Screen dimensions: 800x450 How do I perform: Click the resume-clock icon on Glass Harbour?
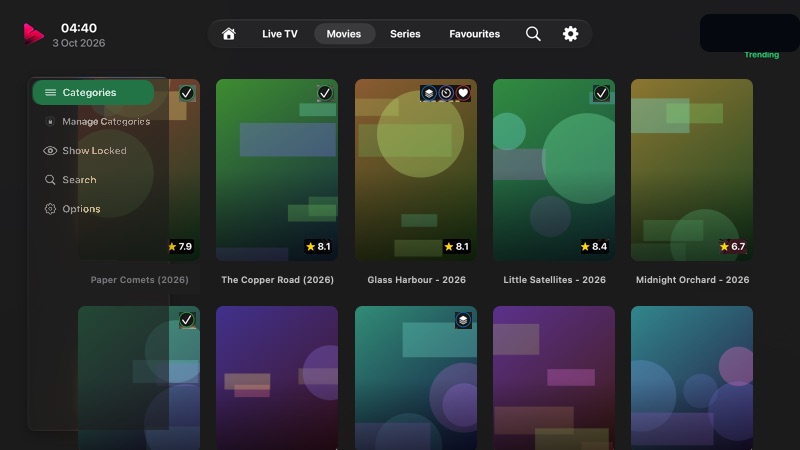tap(446, 93)
